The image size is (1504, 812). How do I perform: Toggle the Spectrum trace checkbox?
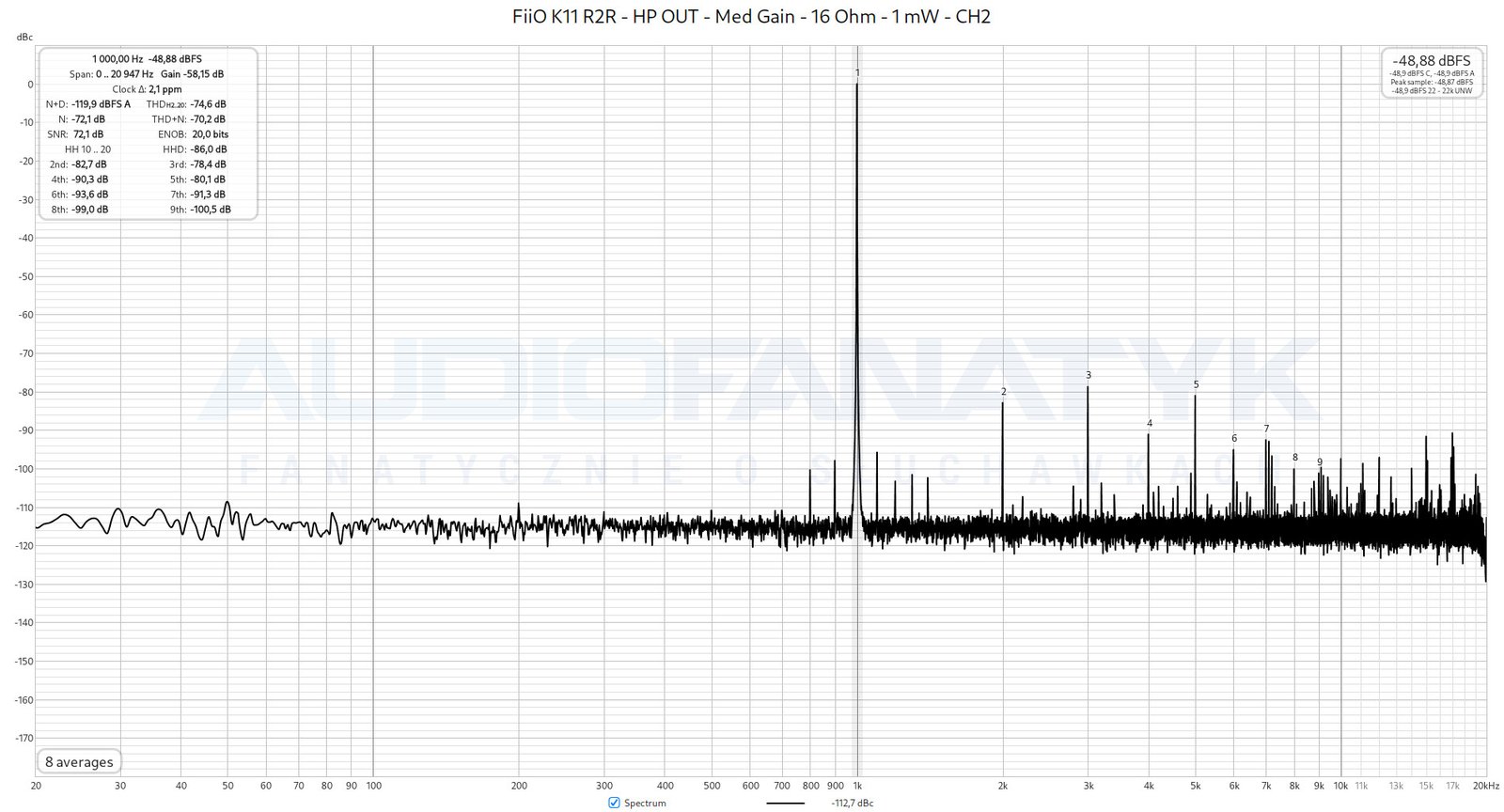click(614, 803)
